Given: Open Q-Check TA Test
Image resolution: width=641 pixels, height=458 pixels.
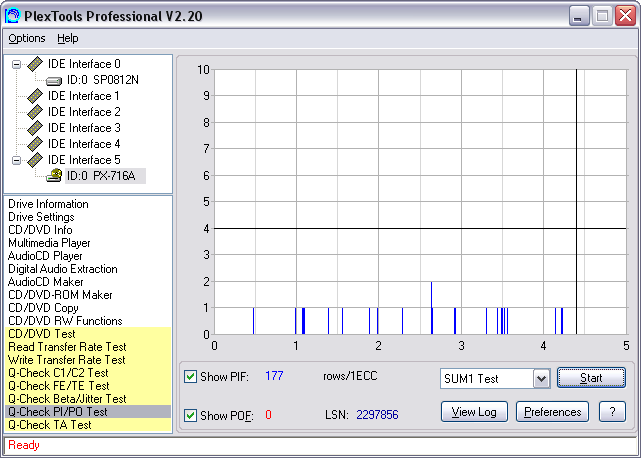Looking at the screenshot, I should click(88, 425).
